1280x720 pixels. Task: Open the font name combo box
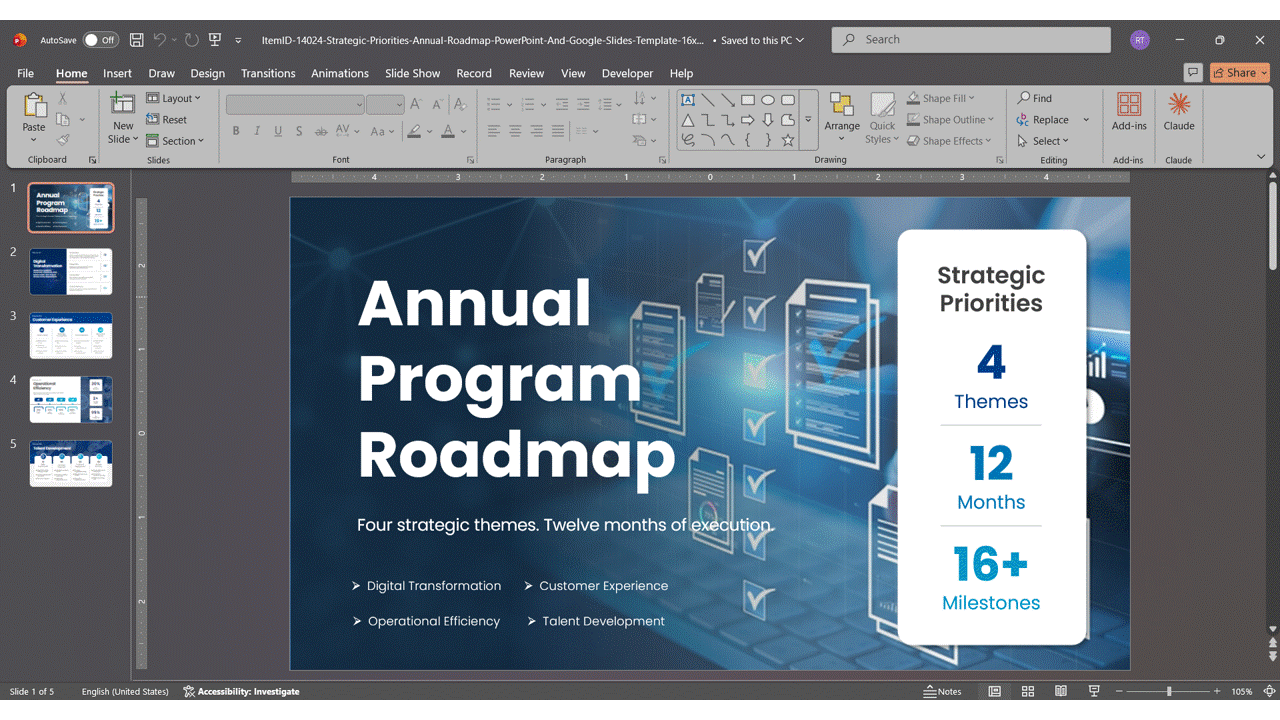(295, 104)
